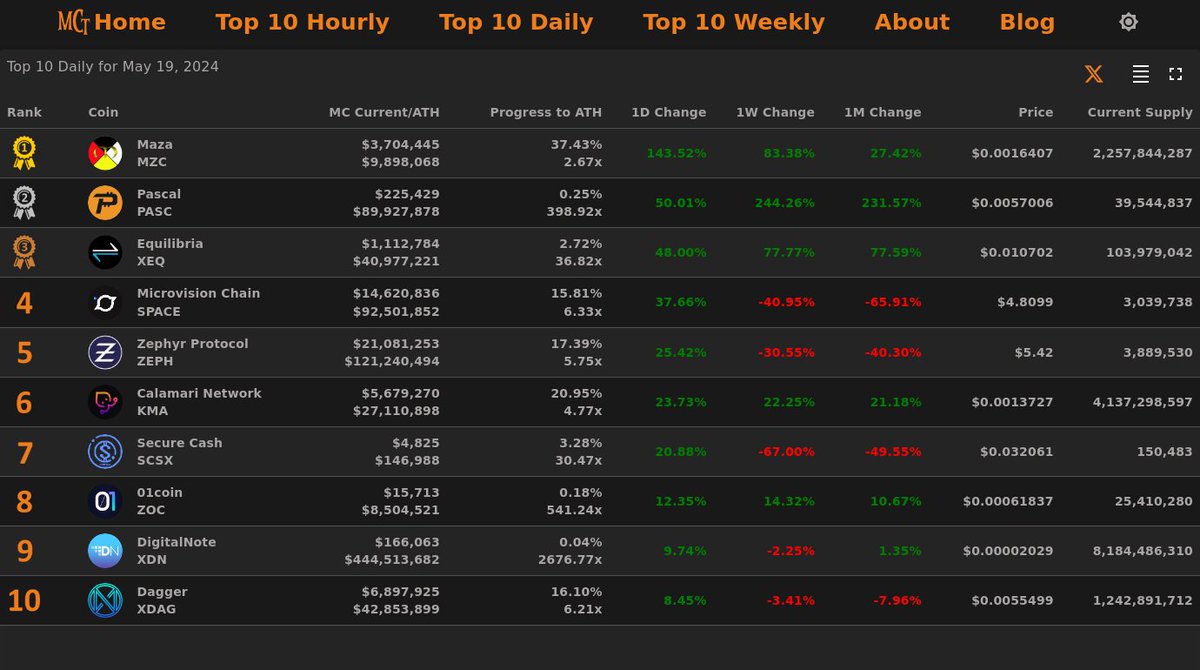Click the 'Top 10 Daily for May 19, 2024' heading
Viewport: 1200px width, 670px height.
[x=113, y=67]
